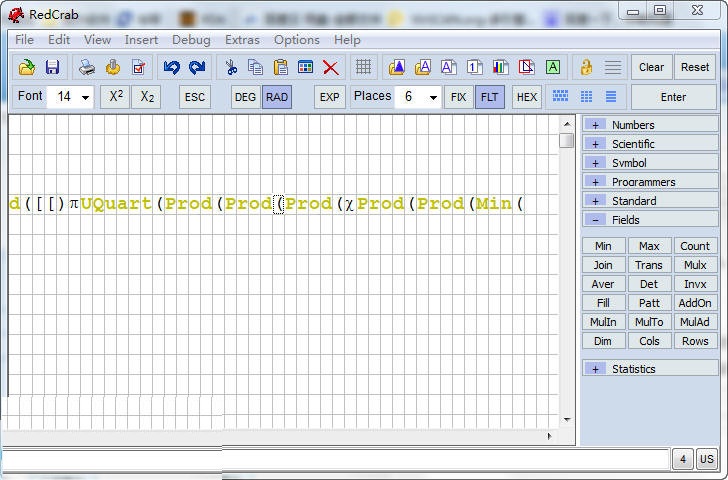Redo the last undone action
Screen dimensions: 728x480
(x=197, y=67)
